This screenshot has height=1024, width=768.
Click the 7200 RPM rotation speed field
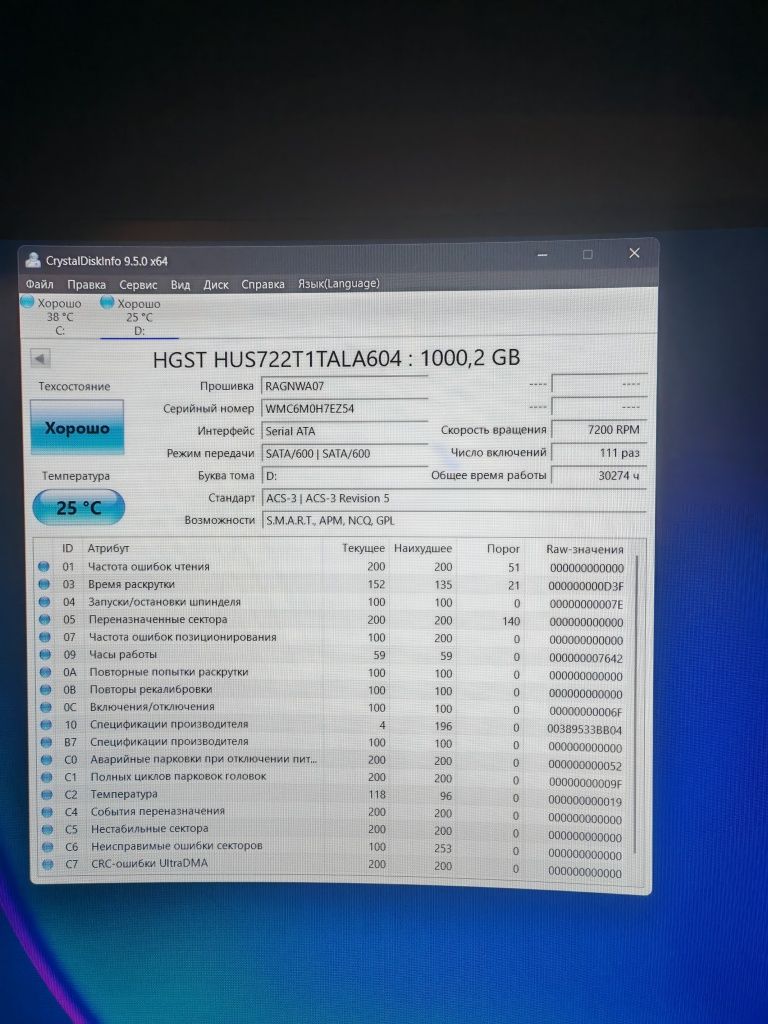click(x=598, y=430)
